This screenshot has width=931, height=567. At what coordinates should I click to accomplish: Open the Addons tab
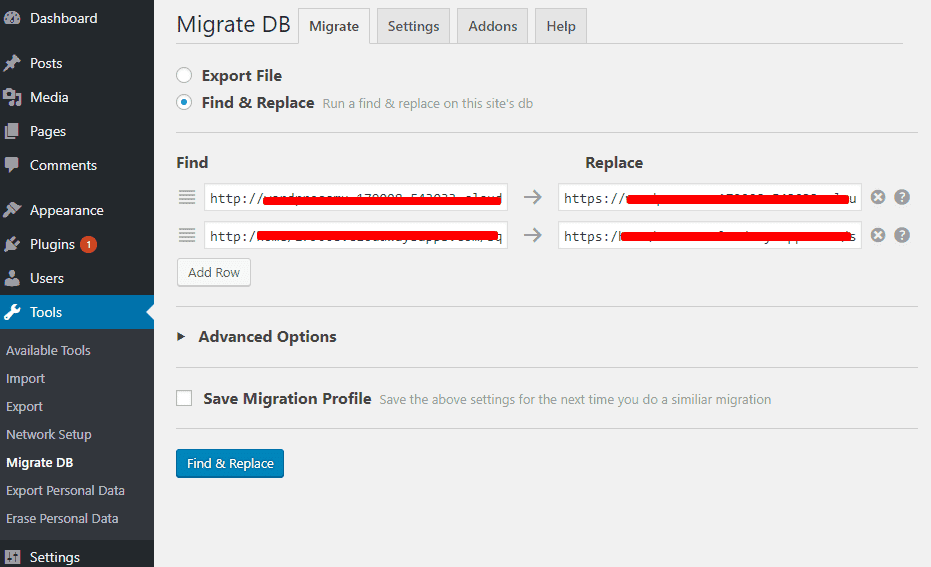(x=492, y=26)
